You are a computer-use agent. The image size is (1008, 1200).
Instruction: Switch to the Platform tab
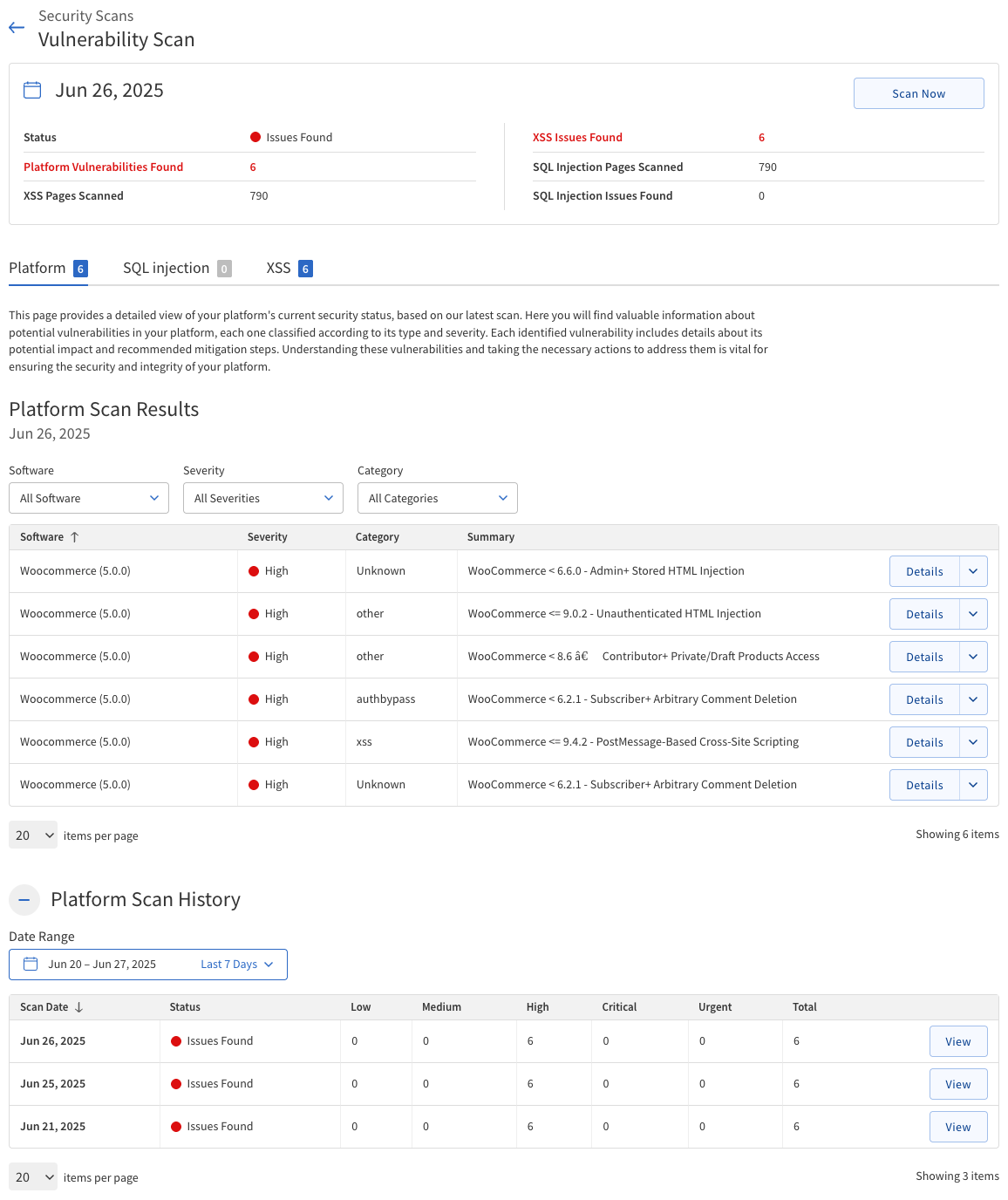coord(48,269)
